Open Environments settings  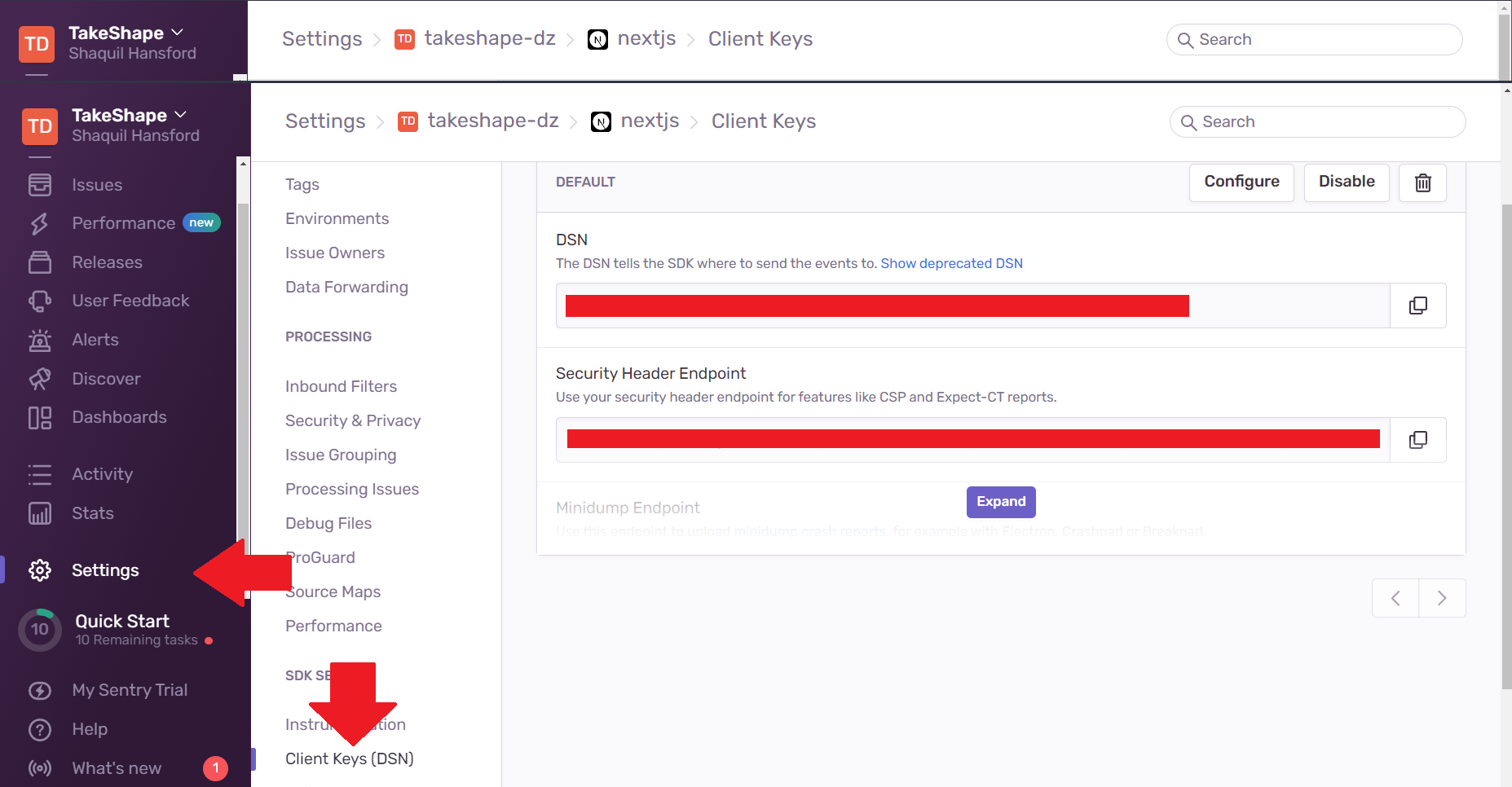337,218
